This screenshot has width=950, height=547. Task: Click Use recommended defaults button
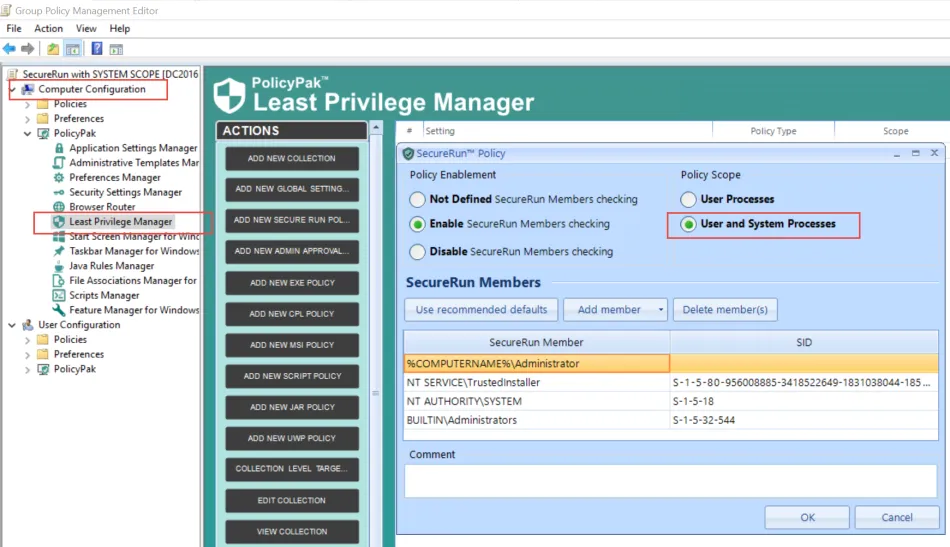(x=481, y=310)
